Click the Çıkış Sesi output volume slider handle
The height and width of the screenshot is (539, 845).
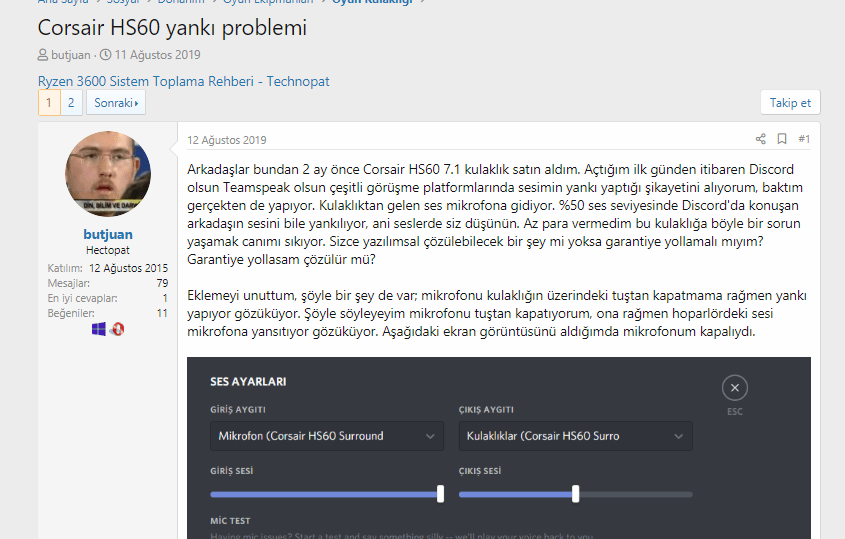[x=576, y=494]
